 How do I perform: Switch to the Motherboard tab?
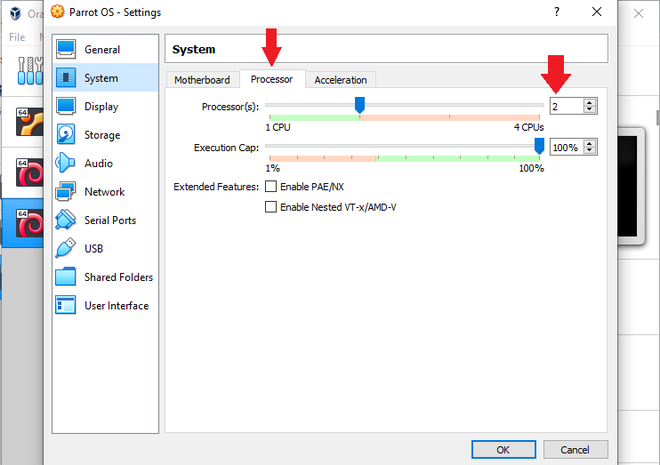point(202,80)
